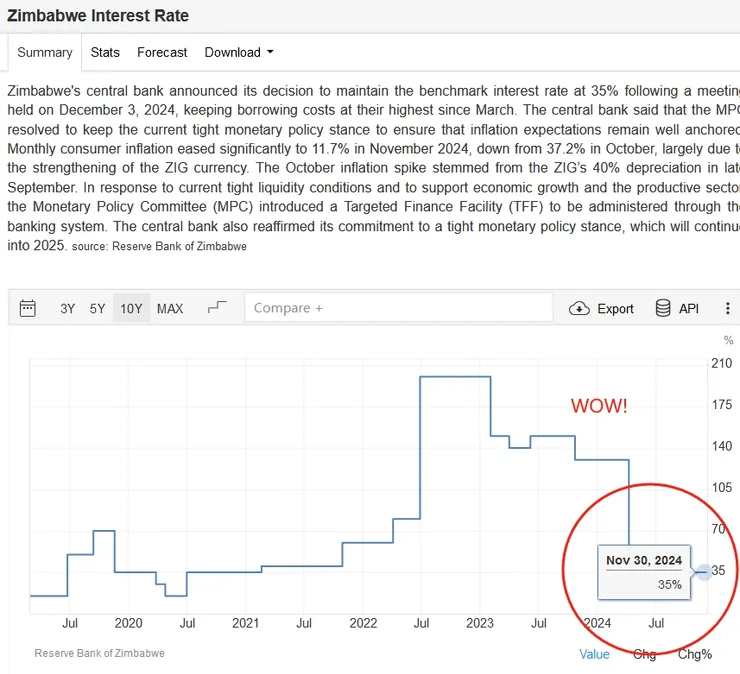Click the highlighted data point at 35
Screen dimensions: 740x674
tap(704, 571)
